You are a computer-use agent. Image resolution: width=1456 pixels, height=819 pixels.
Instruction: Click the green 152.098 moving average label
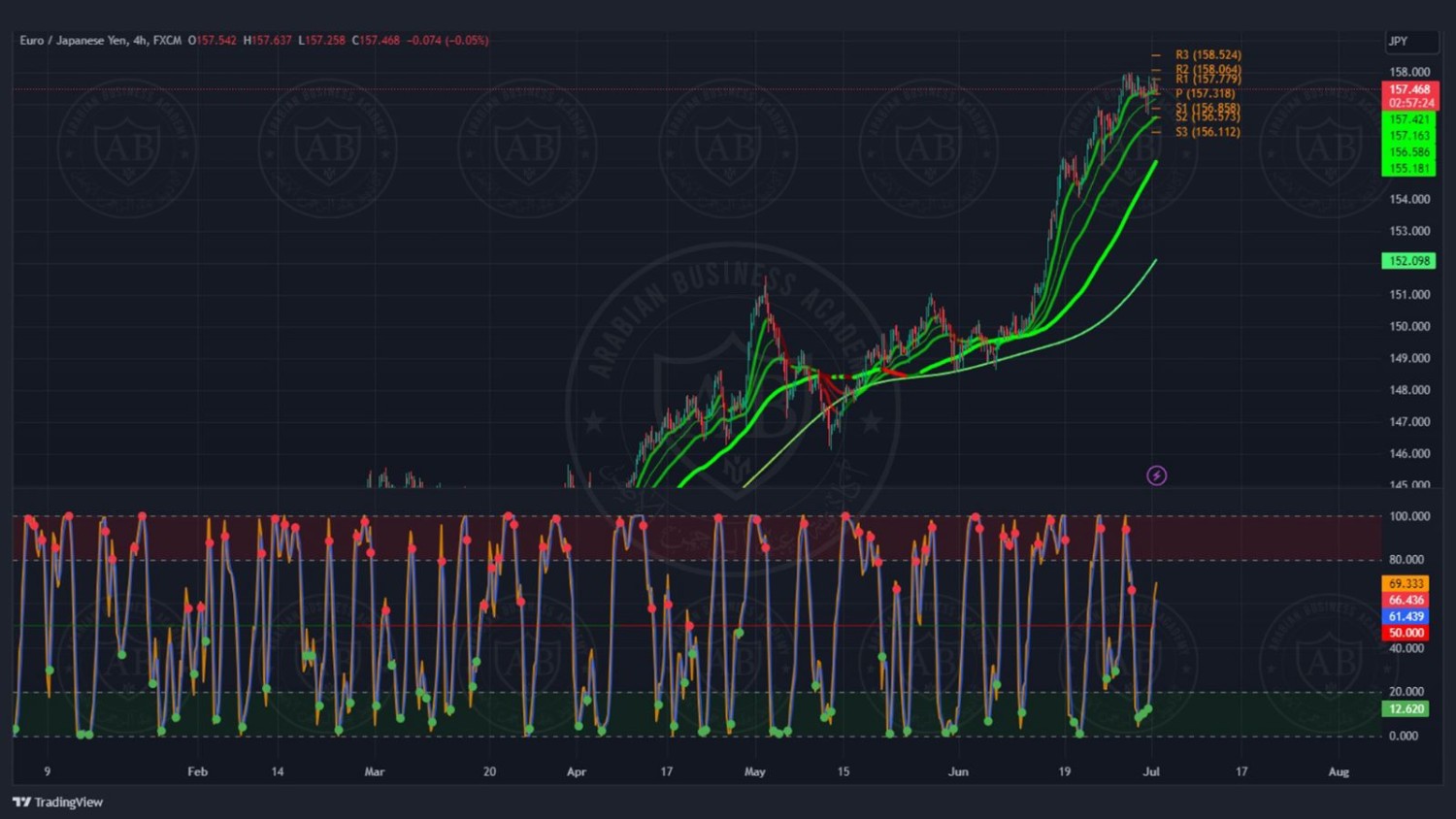[x=1408, y=261]
